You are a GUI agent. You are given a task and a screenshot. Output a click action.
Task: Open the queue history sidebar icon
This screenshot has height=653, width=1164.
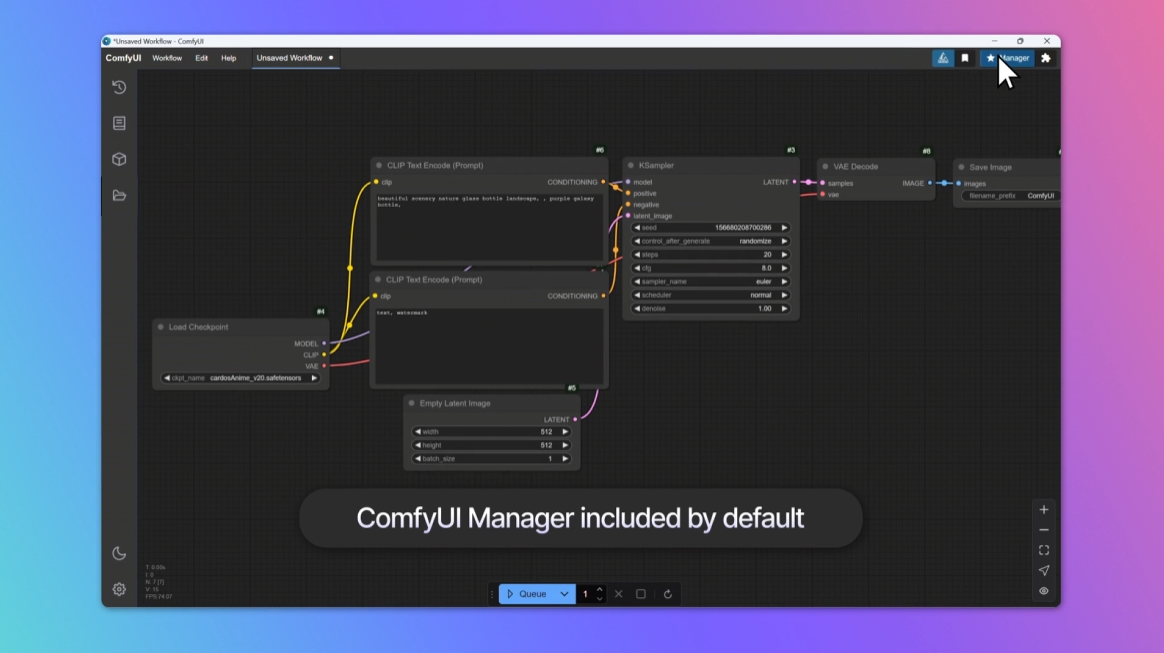[119, 88]
